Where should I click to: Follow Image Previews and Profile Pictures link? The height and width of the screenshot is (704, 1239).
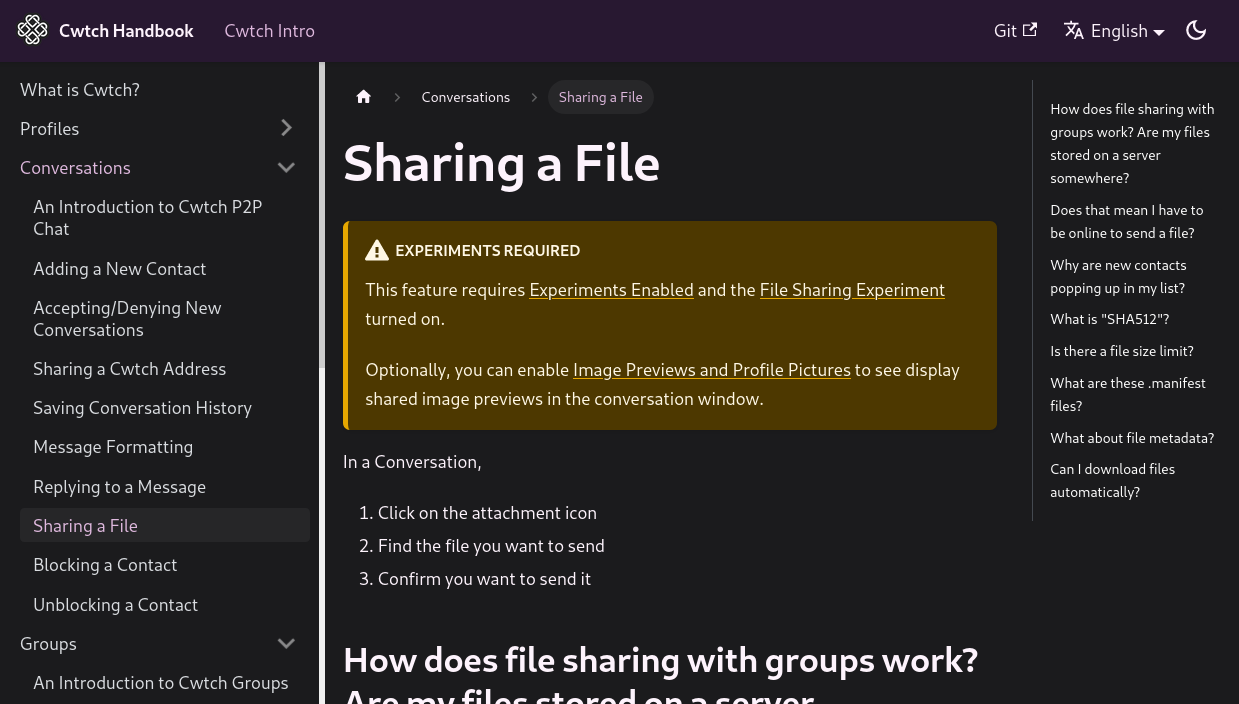[x=712, y=370]
